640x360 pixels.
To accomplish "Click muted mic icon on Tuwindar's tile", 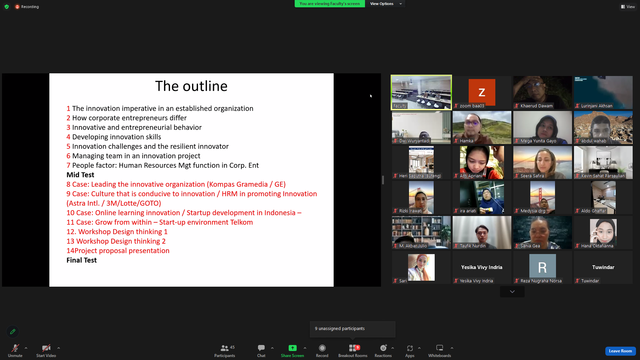I will (x=578, y=281).
